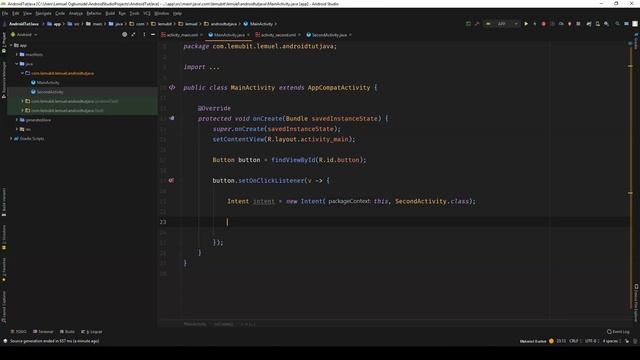Expand the manifests folder
Image resolution: width=640 pixels, height=360 pixels.
click(x=17, y=54)
